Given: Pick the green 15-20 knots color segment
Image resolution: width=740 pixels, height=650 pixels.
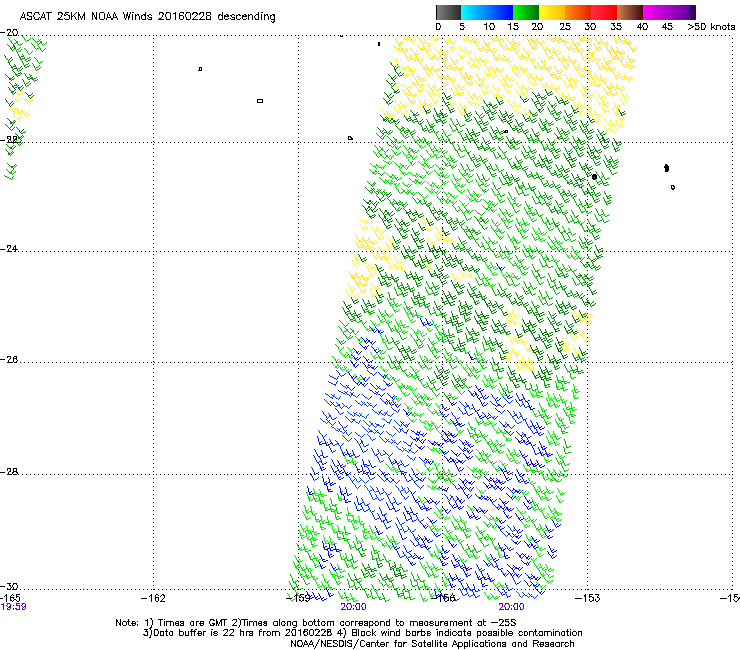Looking at the screenshot, I should (526, 12).
